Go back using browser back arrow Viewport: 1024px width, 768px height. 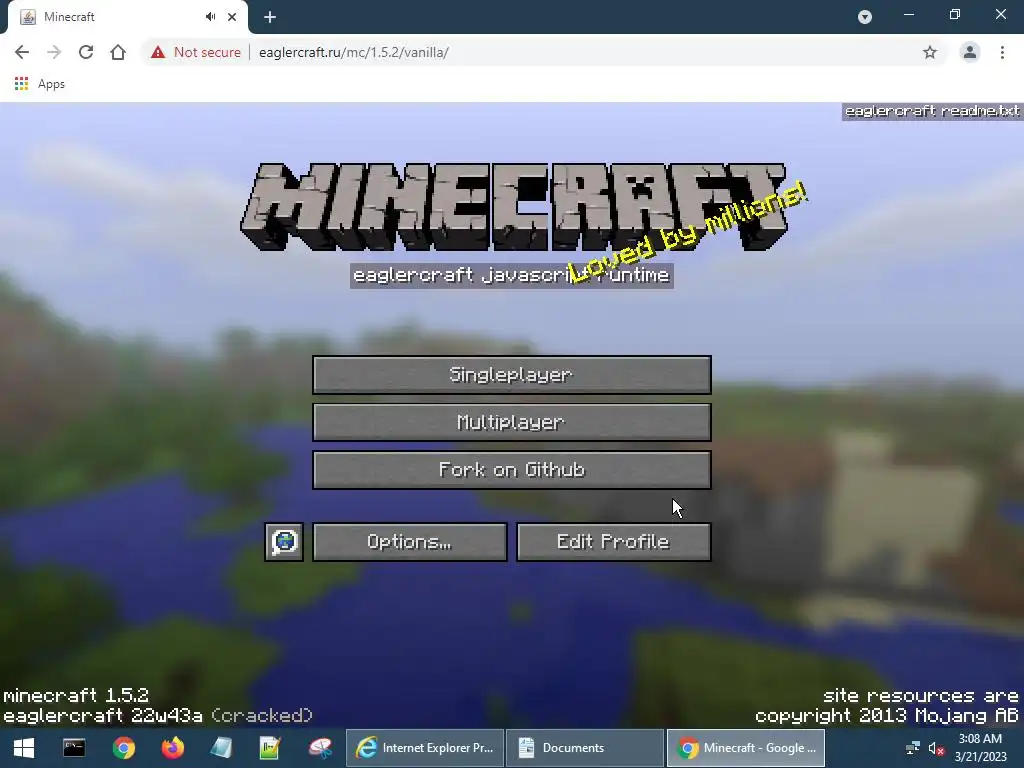[22, 52]
